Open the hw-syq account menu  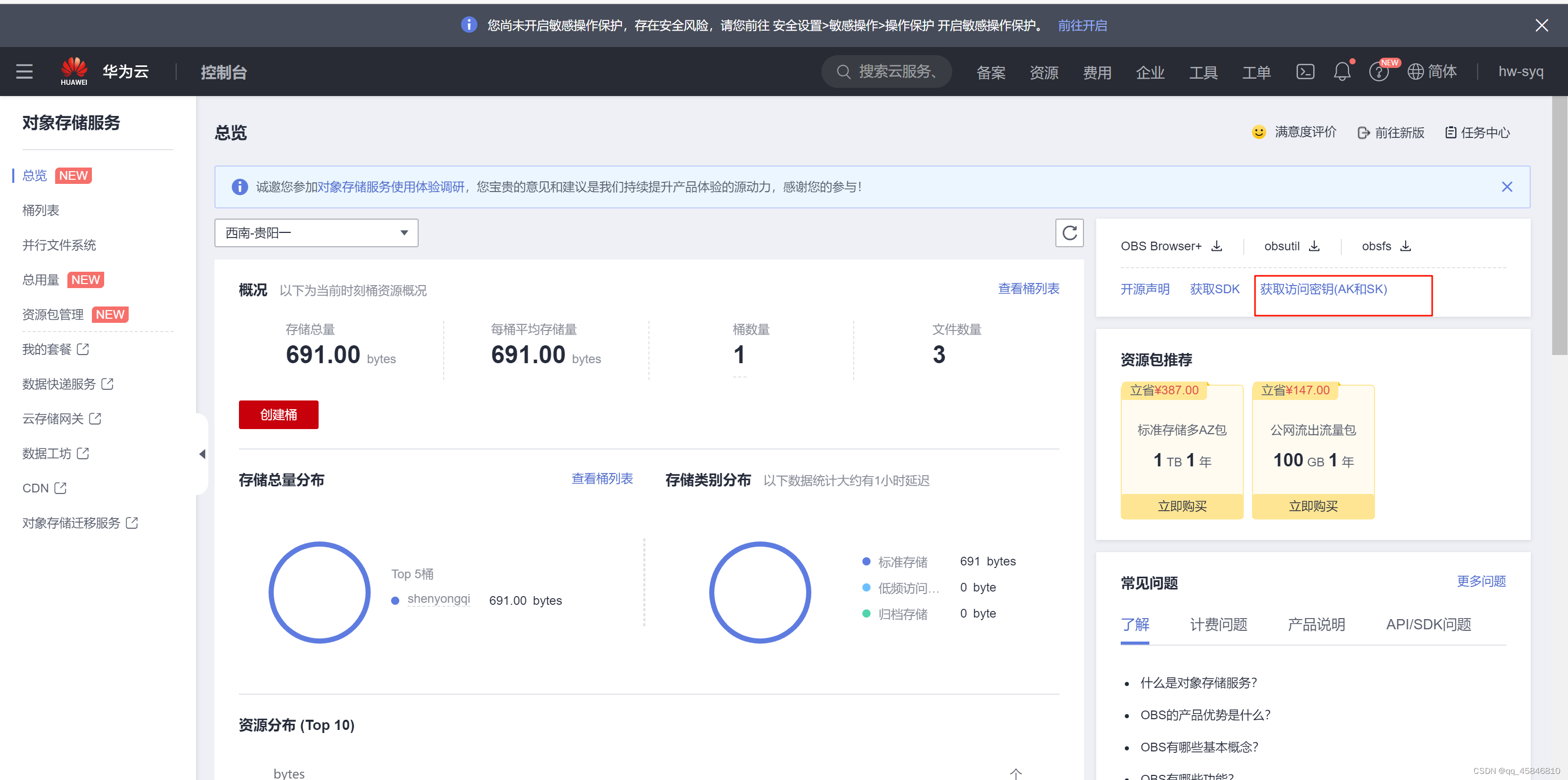tap(1521, 72)
